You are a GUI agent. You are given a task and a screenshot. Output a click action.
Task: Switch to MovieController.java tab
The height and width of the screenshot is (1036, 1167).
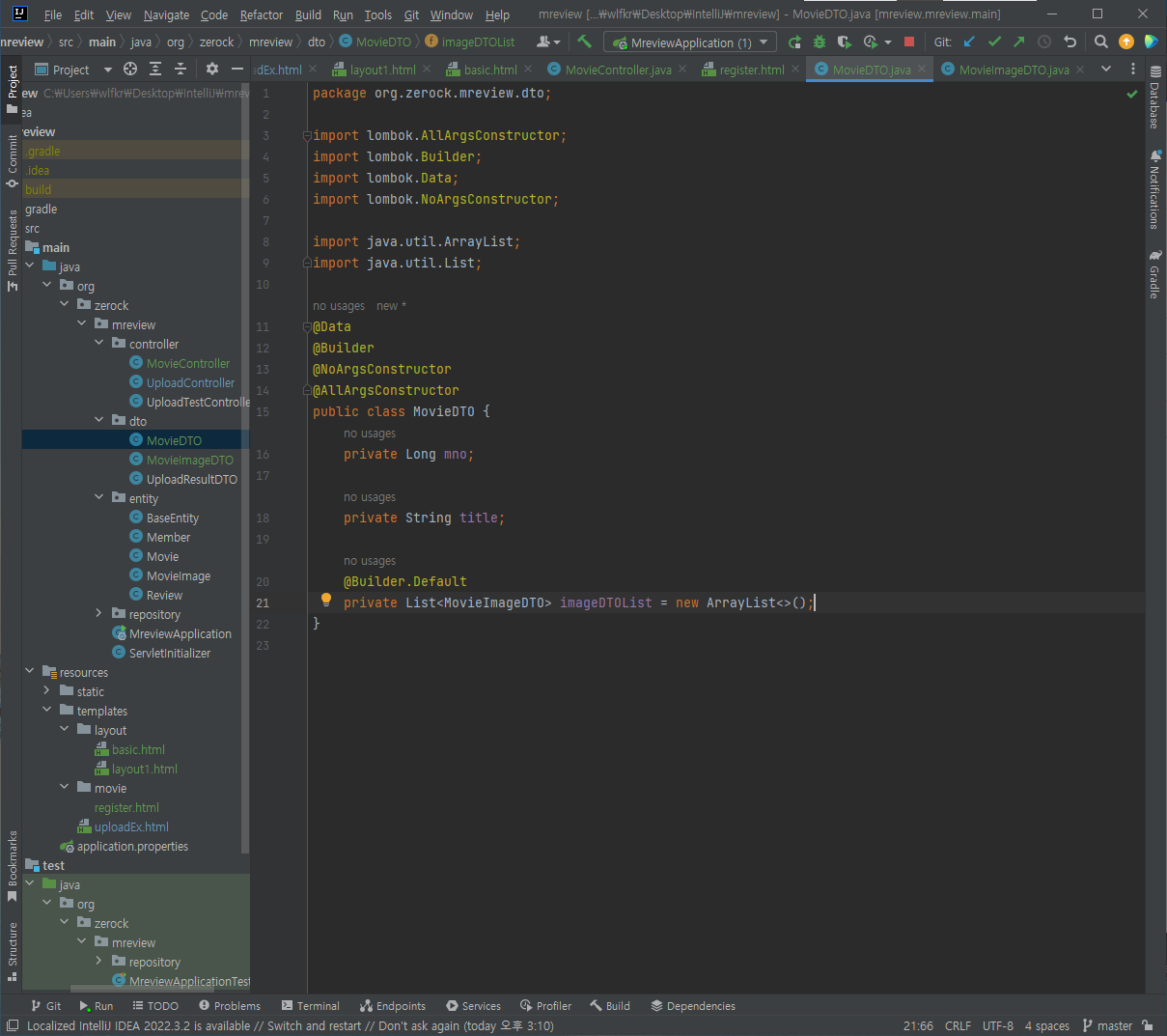pos(618,70)
